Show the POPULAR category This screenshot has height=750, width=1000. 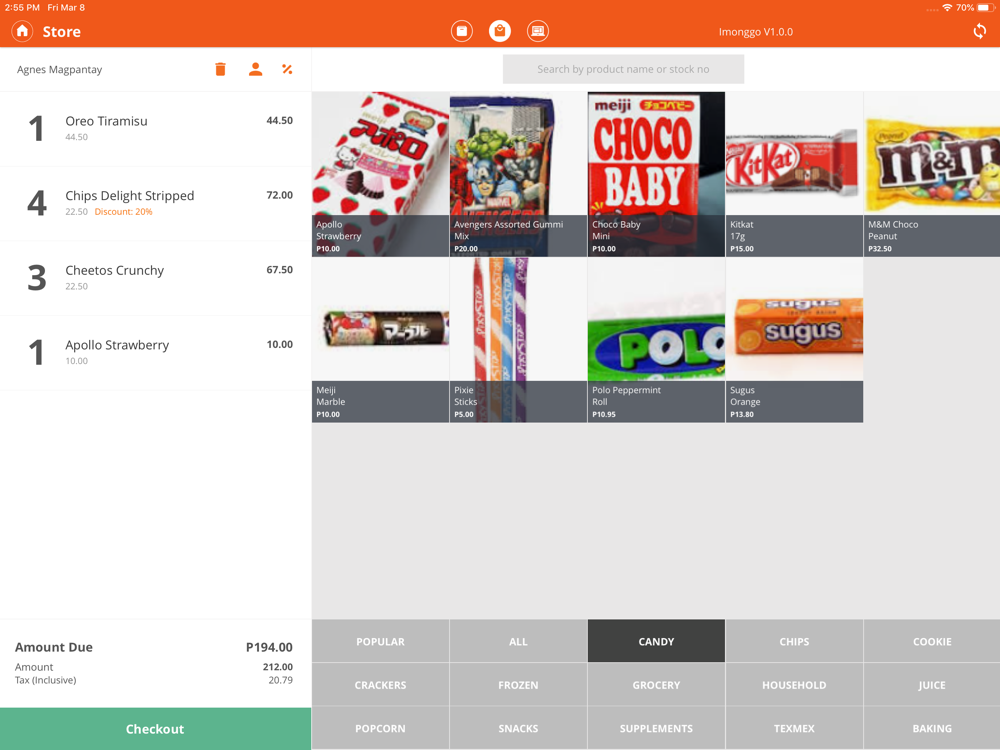coord(380,642)
